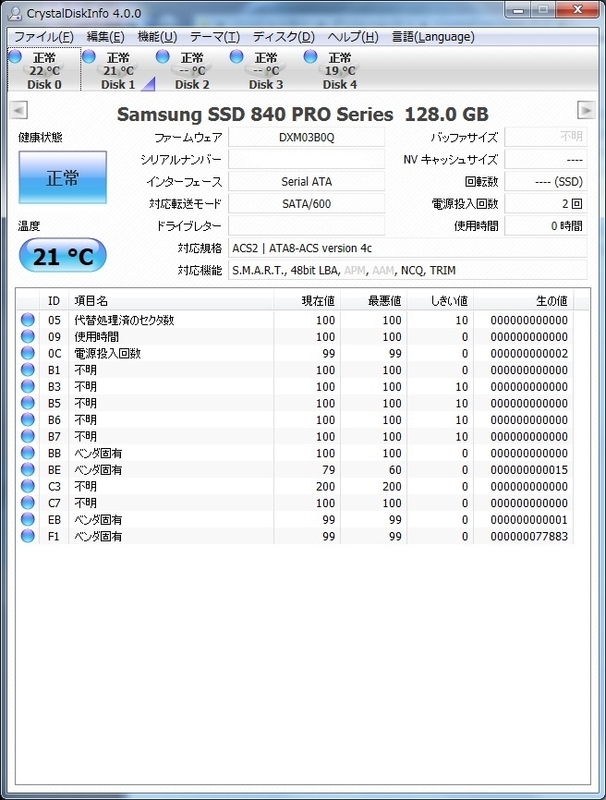606x800 pixels.
Task: Click the empty drive letter field
Action: tap(307, 226)
